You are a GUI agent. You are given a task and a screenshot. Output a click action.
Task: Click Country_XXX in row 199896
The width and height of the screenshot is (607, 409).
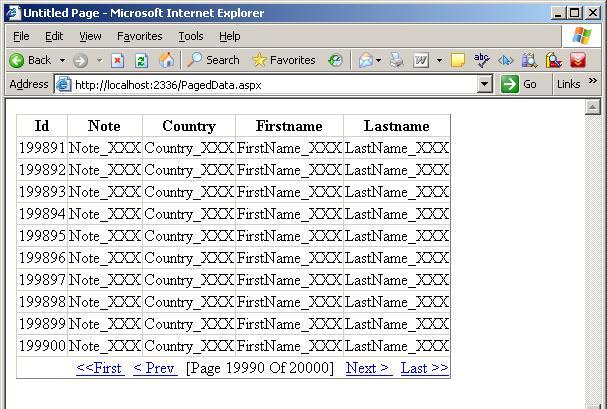[189, 258]
